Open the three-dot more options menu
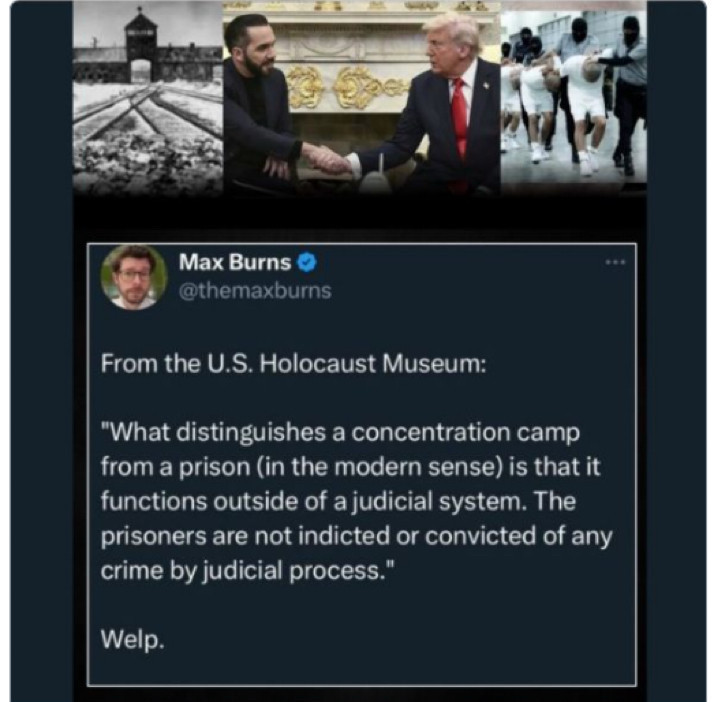Image resolution: width=714 pixels, height=702 pixels. (616, 262)
